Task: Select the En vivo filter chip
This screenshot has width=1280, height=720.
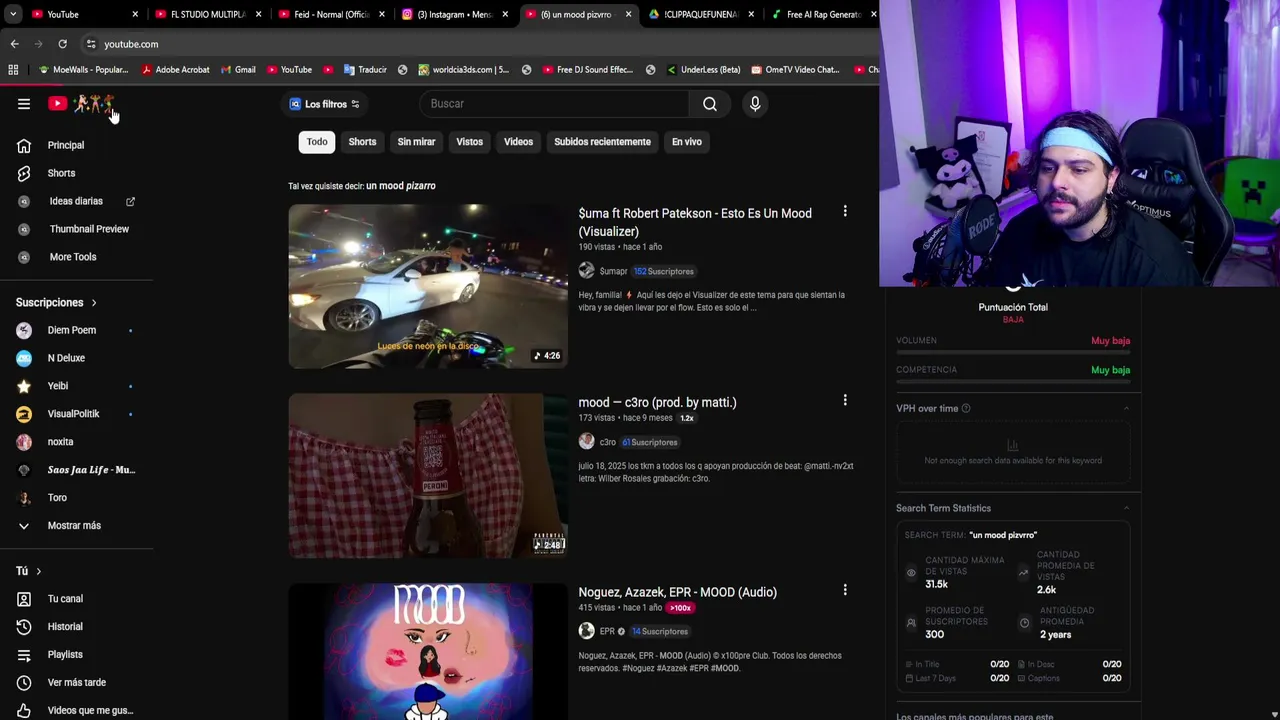Action: (x=686, y=142)
